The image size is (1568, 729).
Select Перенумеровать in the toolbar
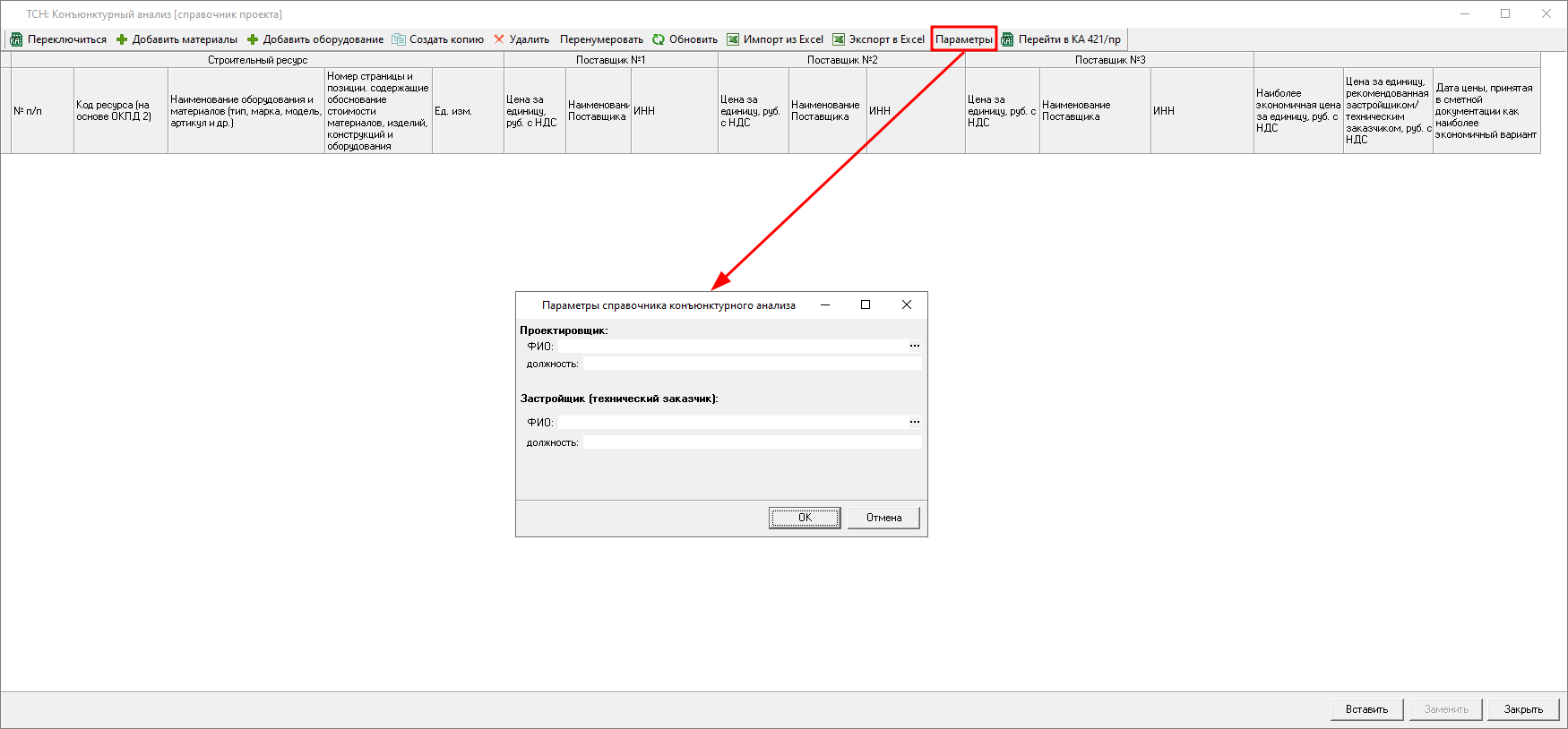click(601, 39)
